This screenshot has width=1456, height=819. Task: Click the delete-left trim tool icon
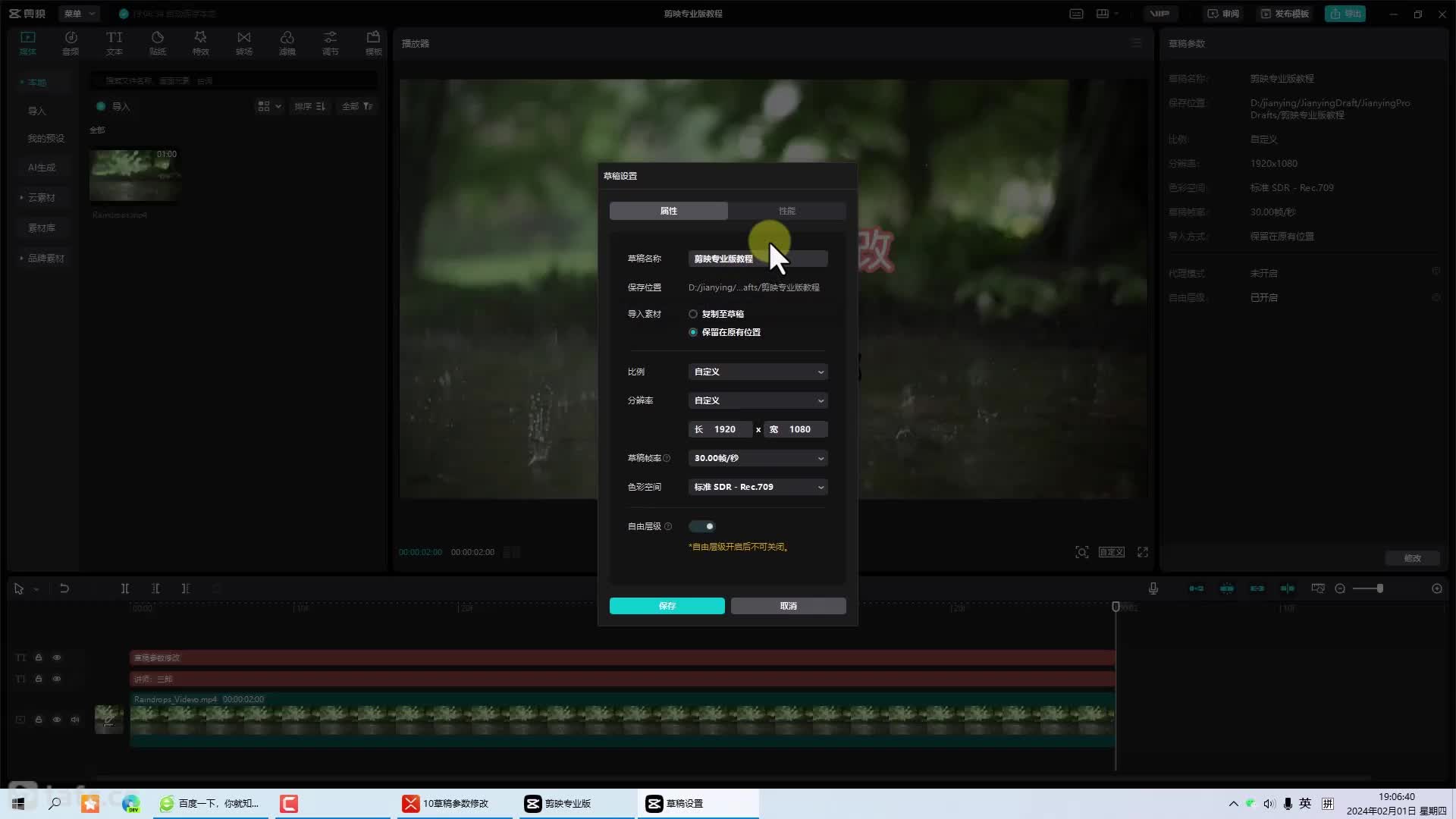(x=155, y=588)
